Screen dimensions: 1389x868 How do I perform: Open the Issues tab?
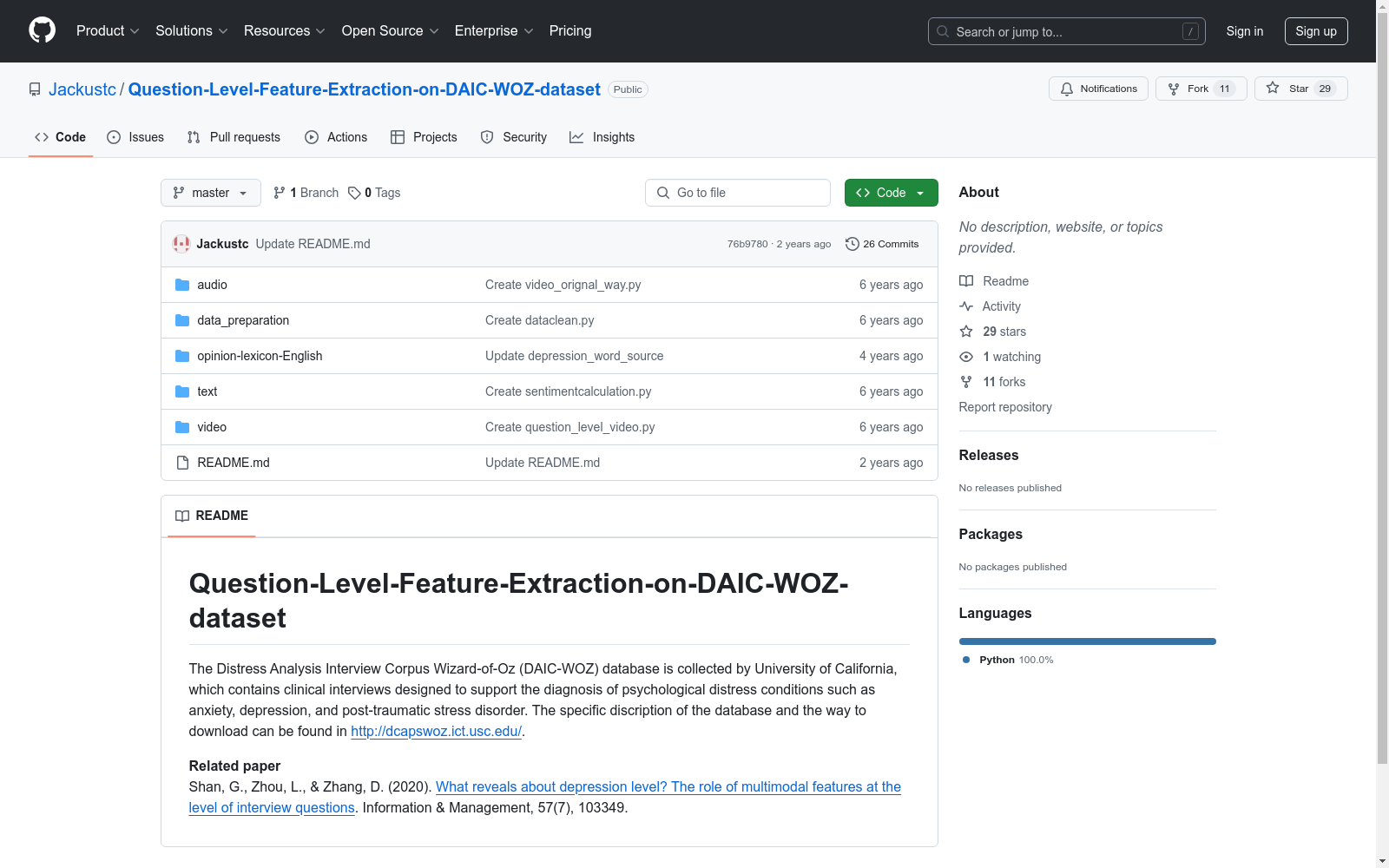click(135, 137)
